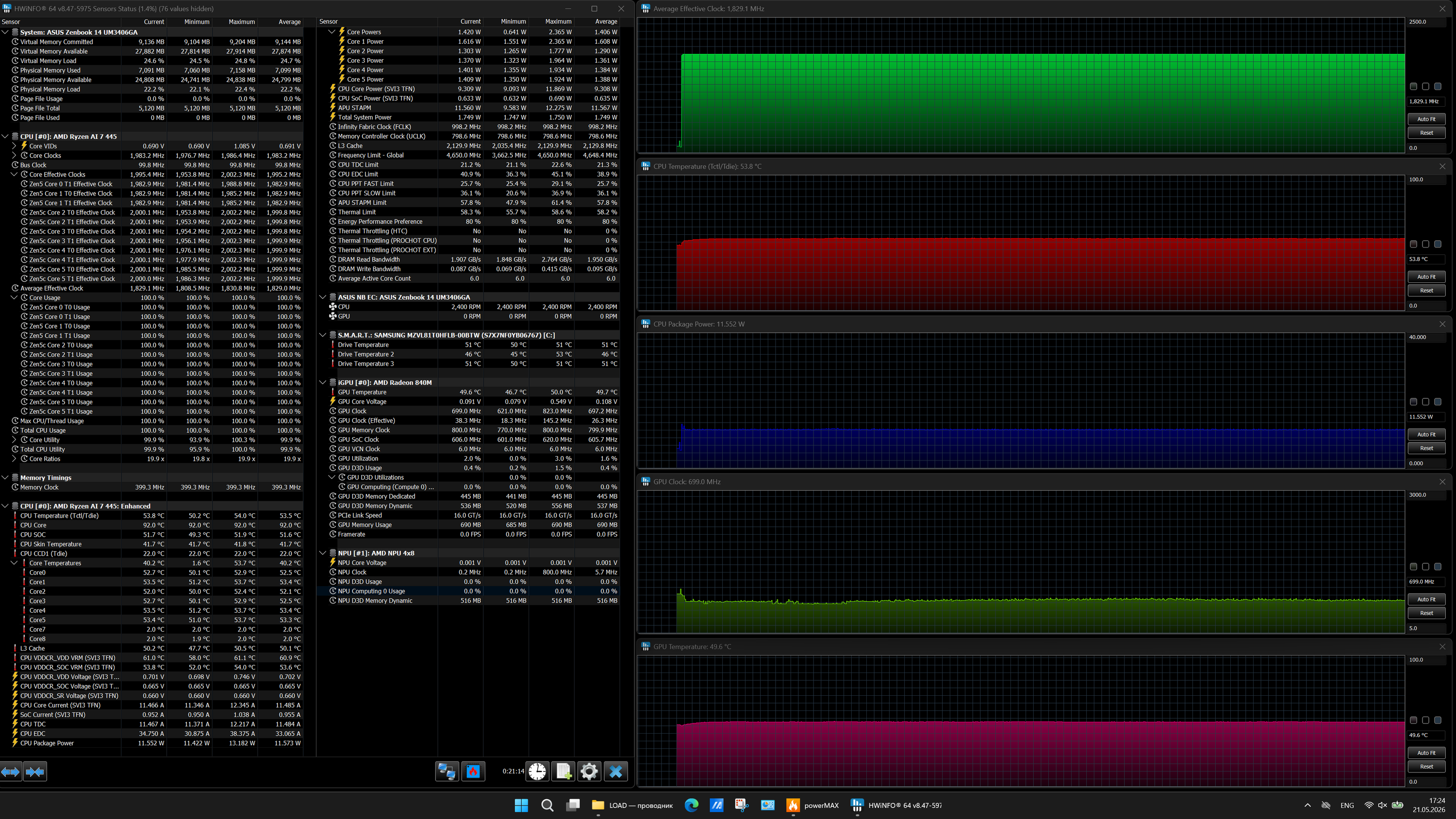Expand the Core Ratios row
Image resolution: width=1456 pixels, height=819 pixels.
(14, 459)
